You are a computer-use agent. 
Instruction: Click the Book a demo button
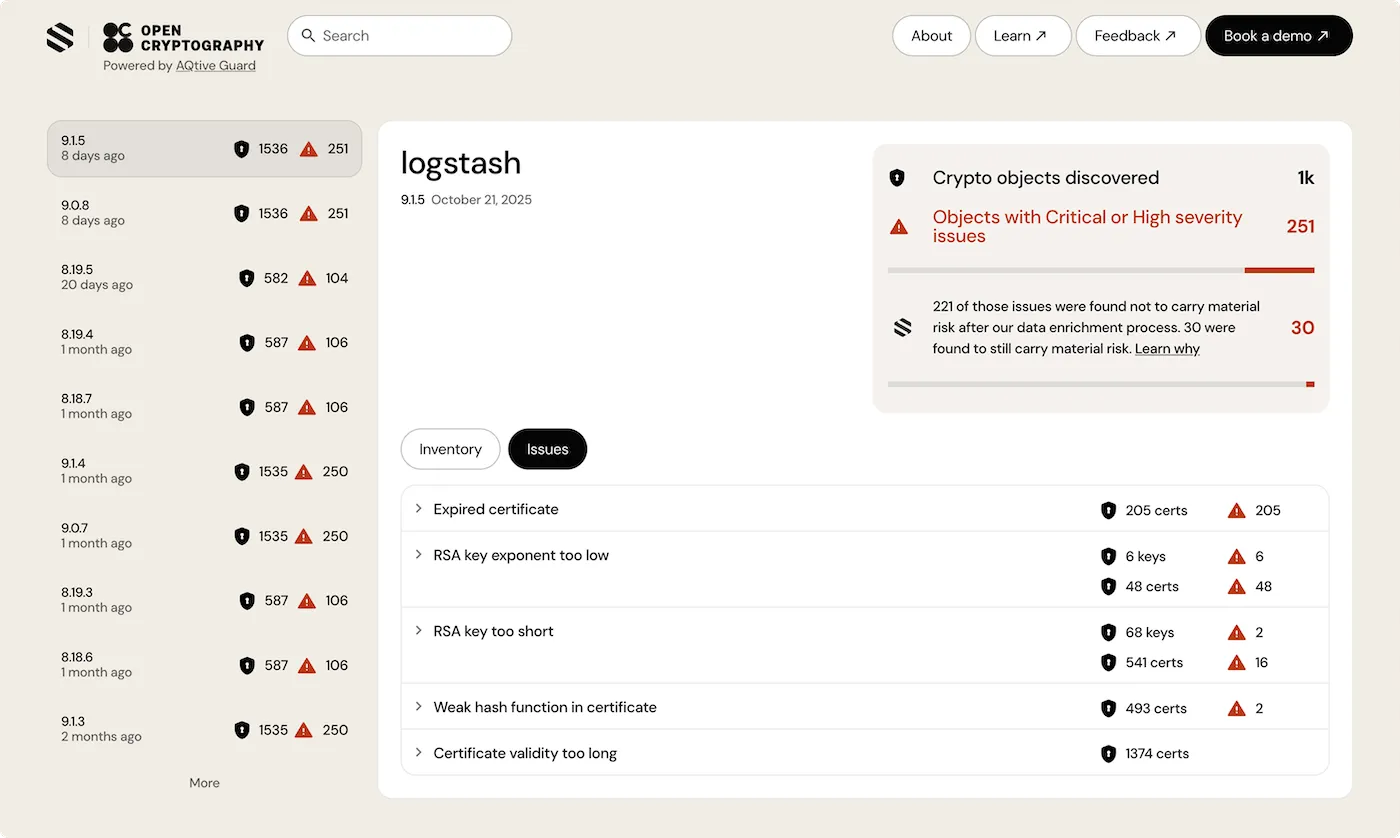(x=1279, y=36)
